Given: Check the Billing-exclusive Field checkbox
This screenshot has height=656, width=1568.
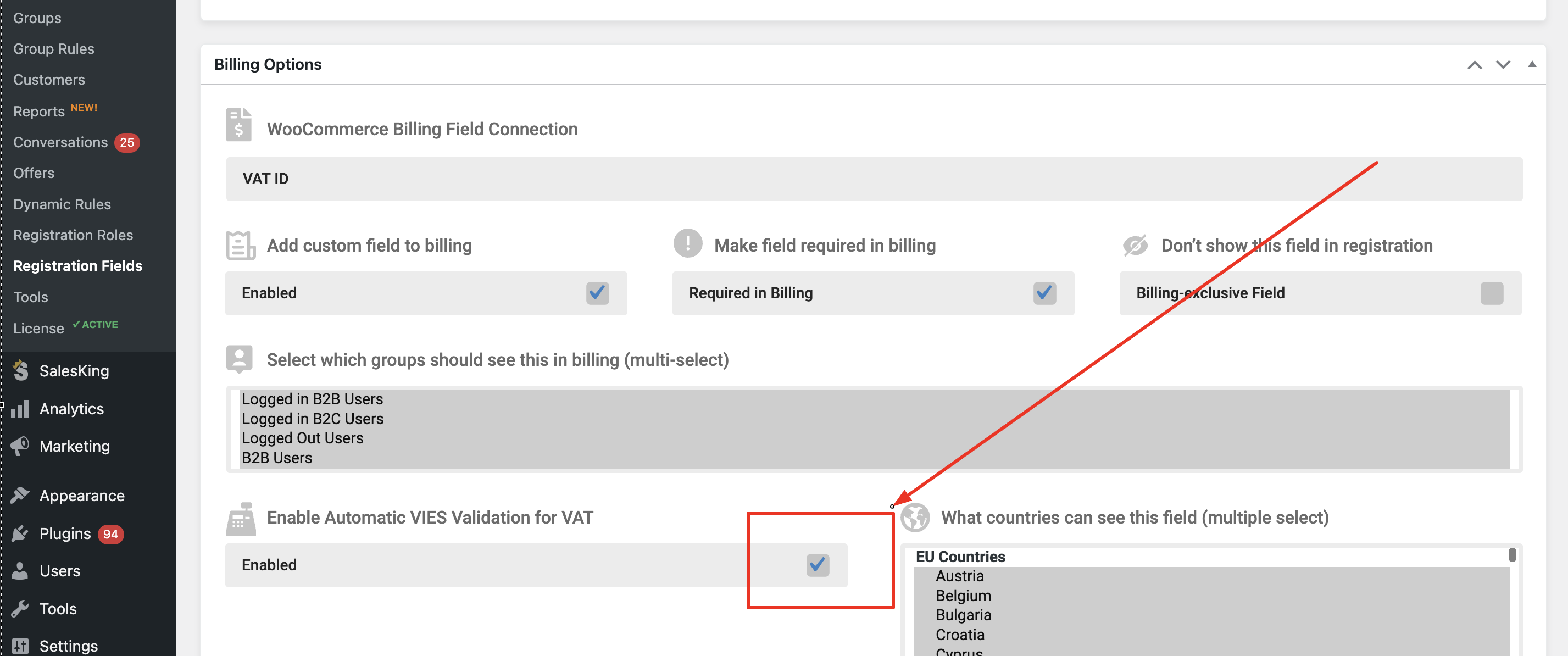Looking at the screenshot, I should [x=1492, y=293].
